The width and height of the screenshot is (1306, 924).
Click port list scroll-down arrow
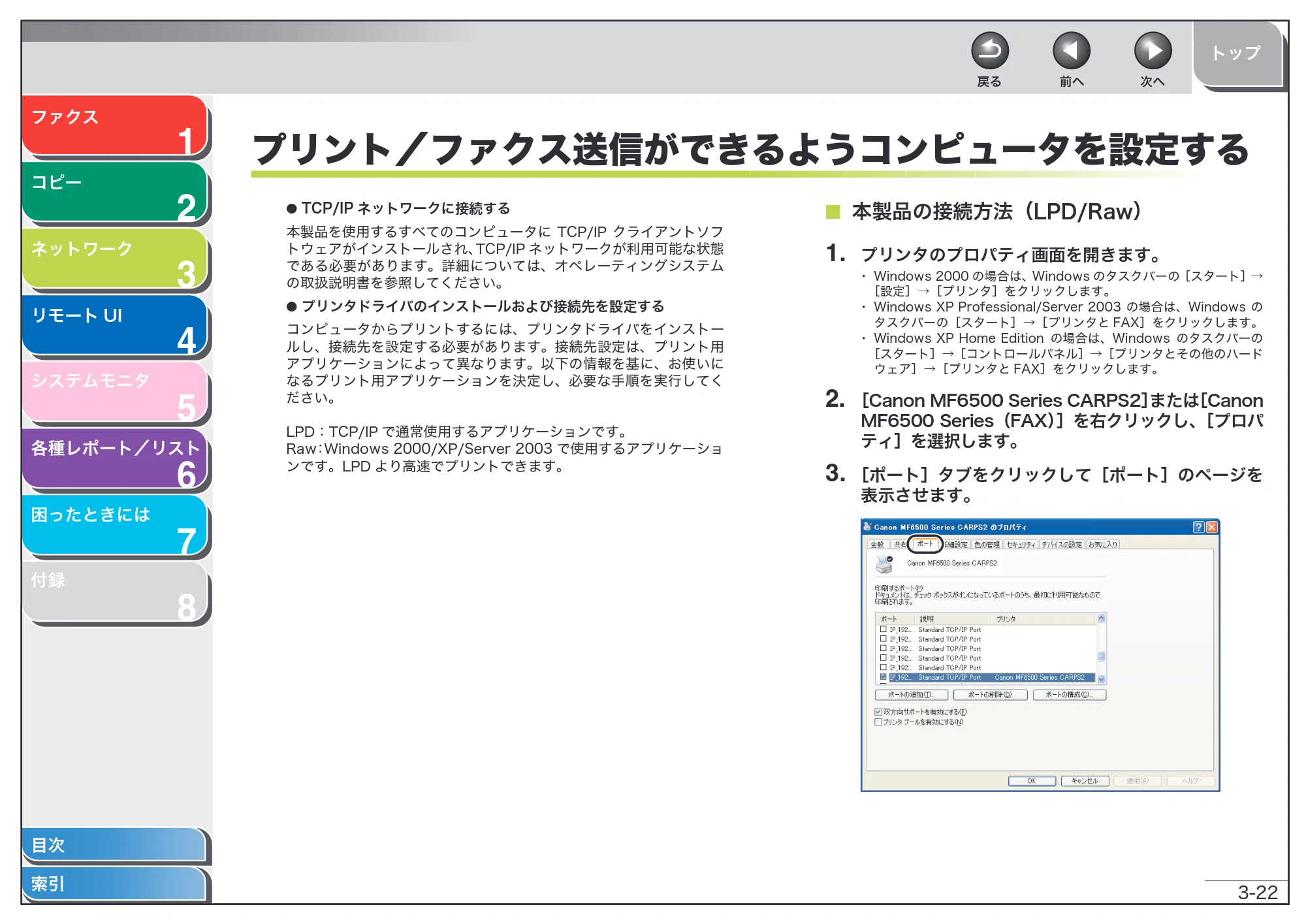point(1101,679)
